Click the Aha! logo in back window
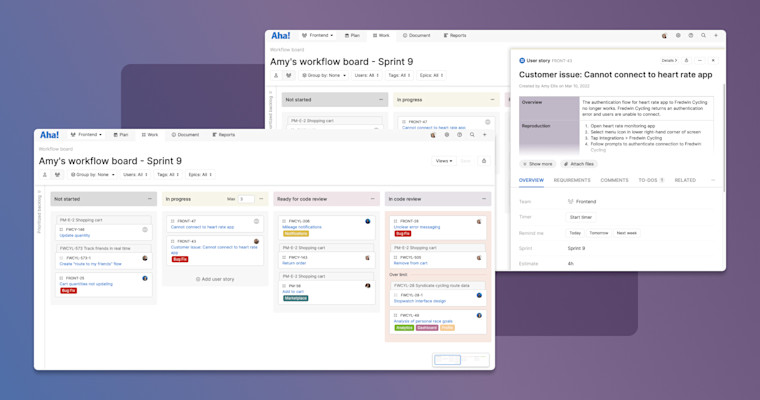Screen dimensions: 760x400 (280, 35)
